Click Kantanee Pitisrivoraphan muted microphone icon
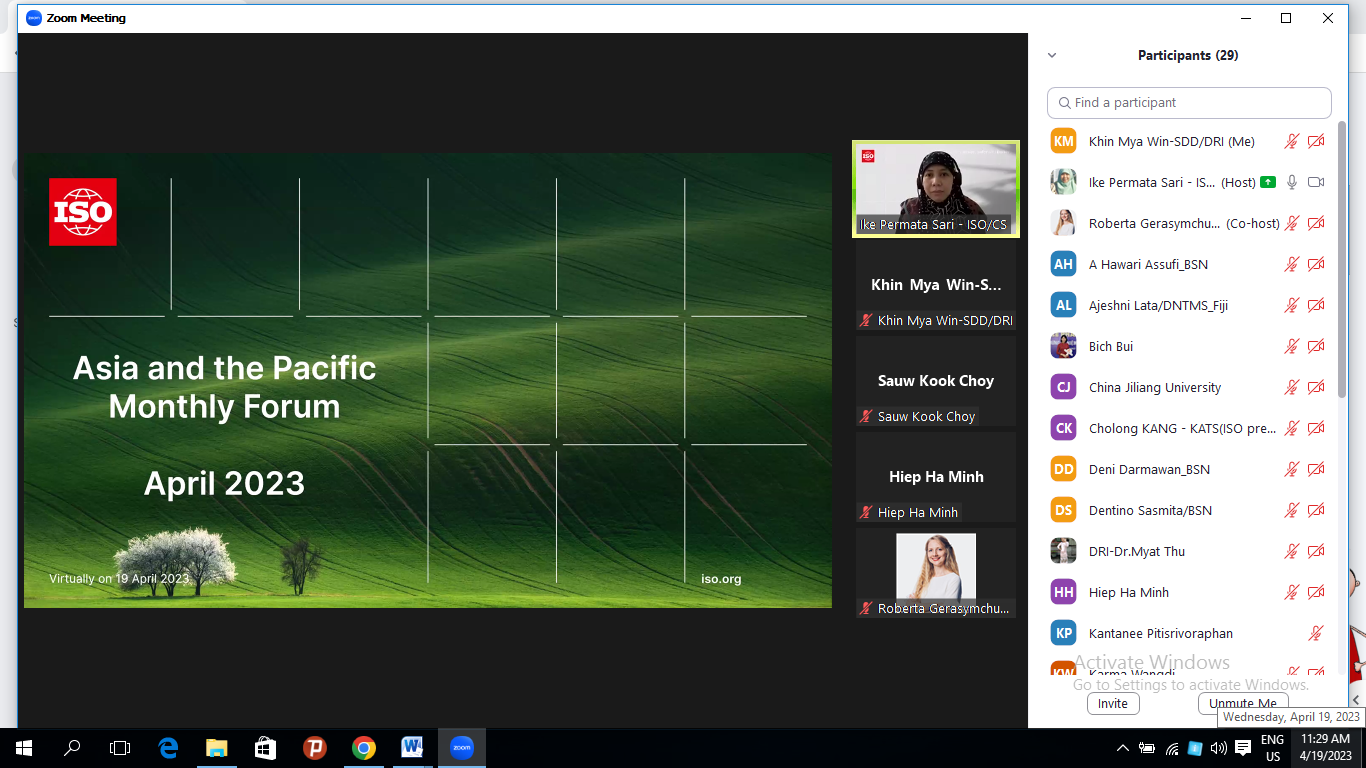 (1316, 634)
